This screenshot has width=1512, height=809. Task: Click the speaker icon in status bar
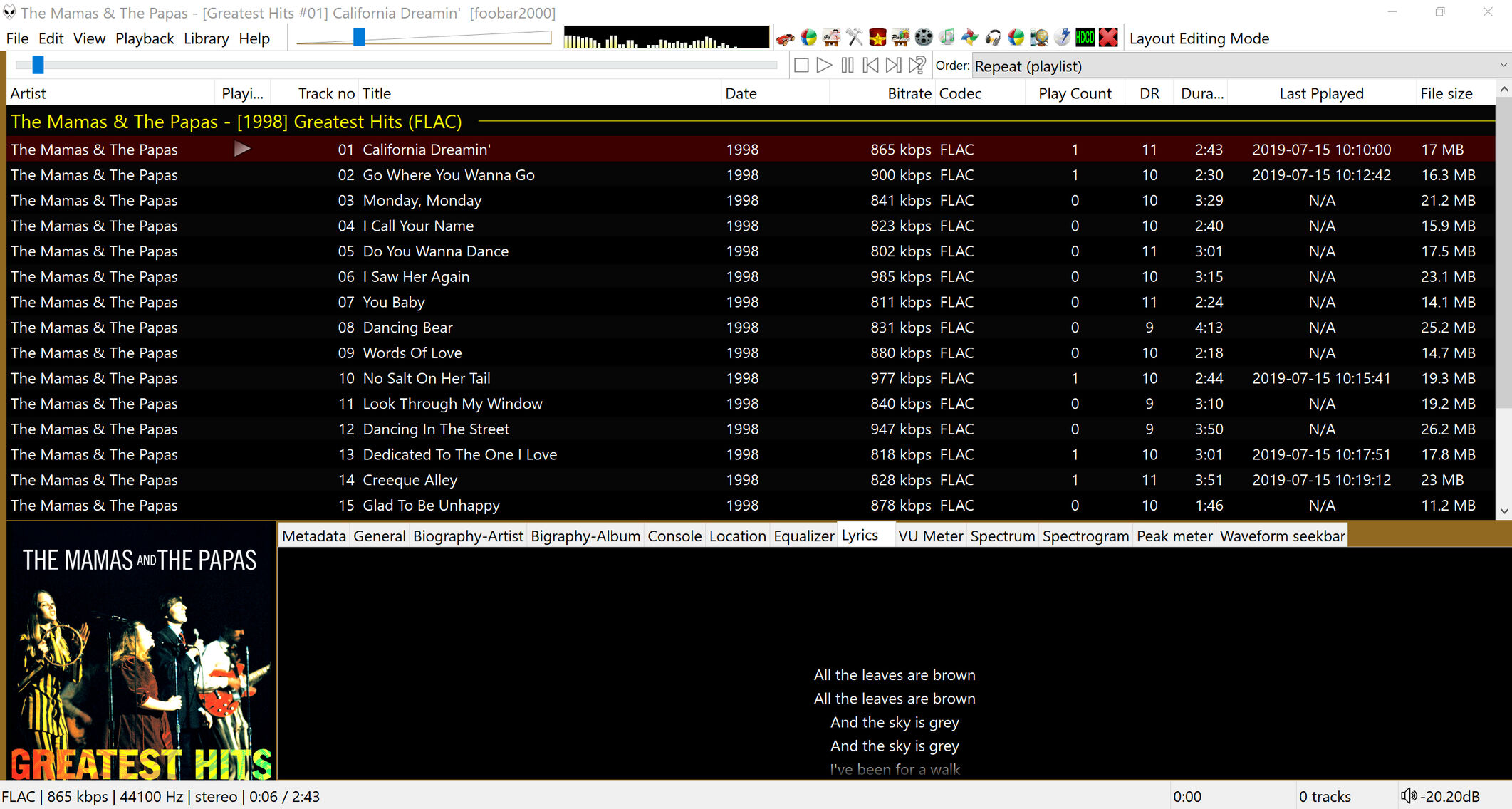pyautogui.click(x=1409, y=795)
